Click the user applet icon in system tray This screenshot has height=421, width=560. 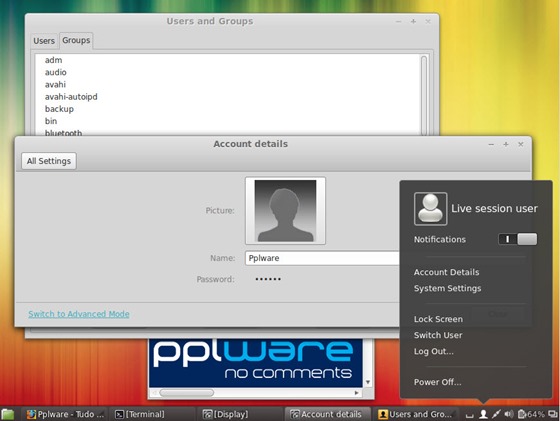(x=483, y=414)
